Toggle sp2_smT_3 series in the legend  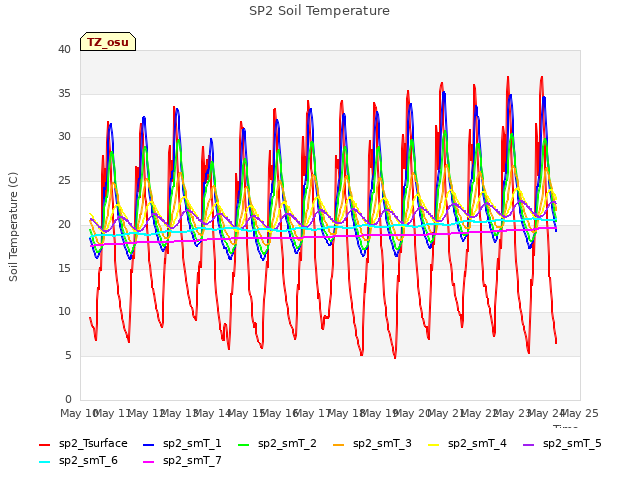(372, 443)
